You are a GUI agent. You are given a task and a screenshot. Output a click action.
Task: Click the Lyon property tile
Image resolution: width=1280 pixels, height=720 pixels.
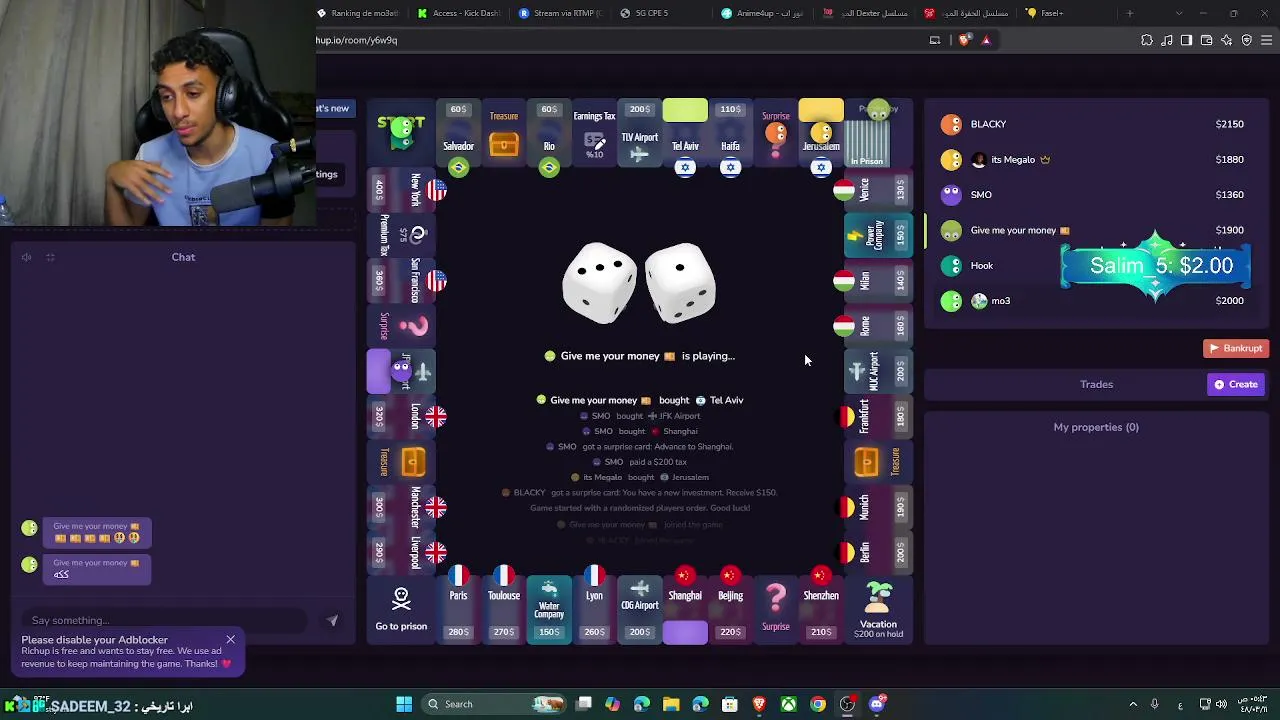click(594, 610)
